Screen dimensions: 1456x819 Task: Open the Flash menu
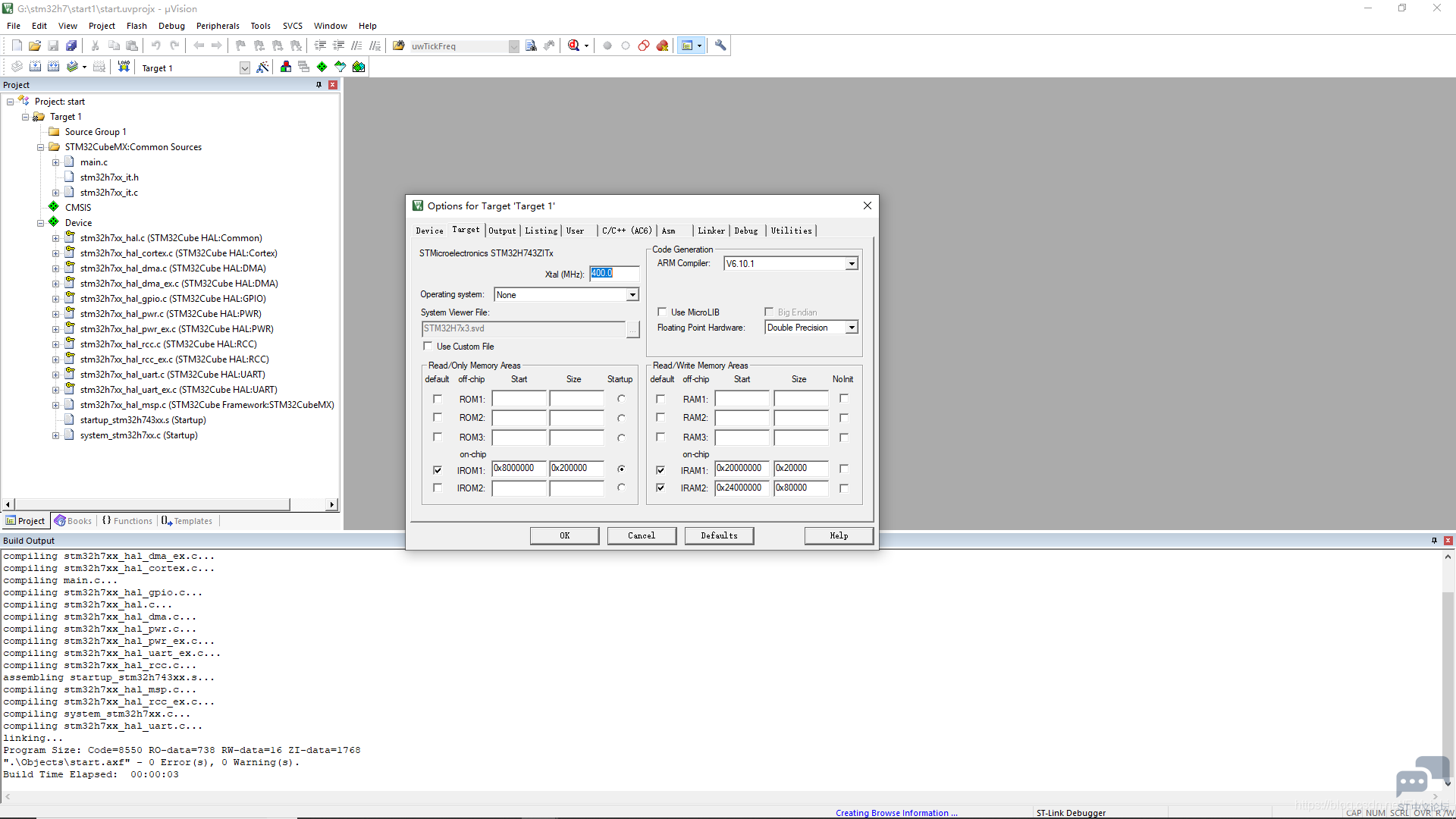tap(136, 26)
